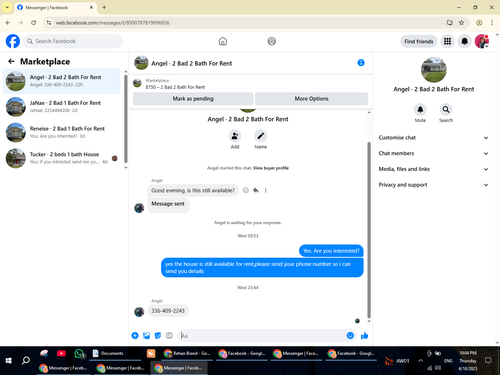
Task: Reload the page in Chrome
Action: point(33,23)
